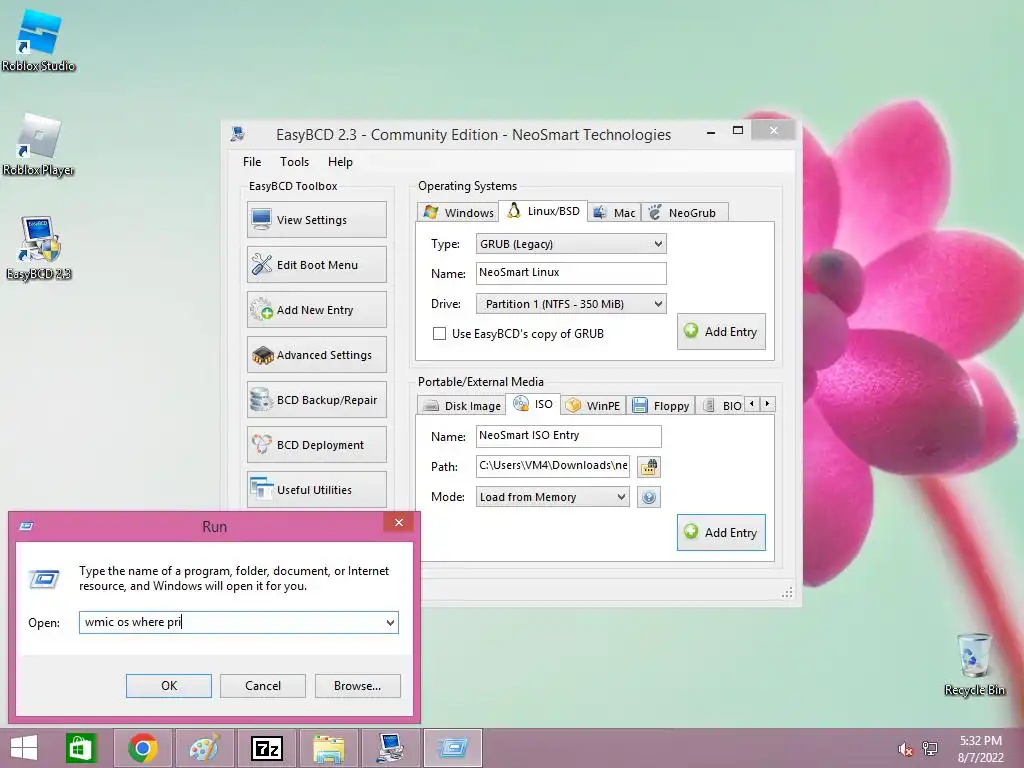Click the muted volume tray icon

(905, 748)
